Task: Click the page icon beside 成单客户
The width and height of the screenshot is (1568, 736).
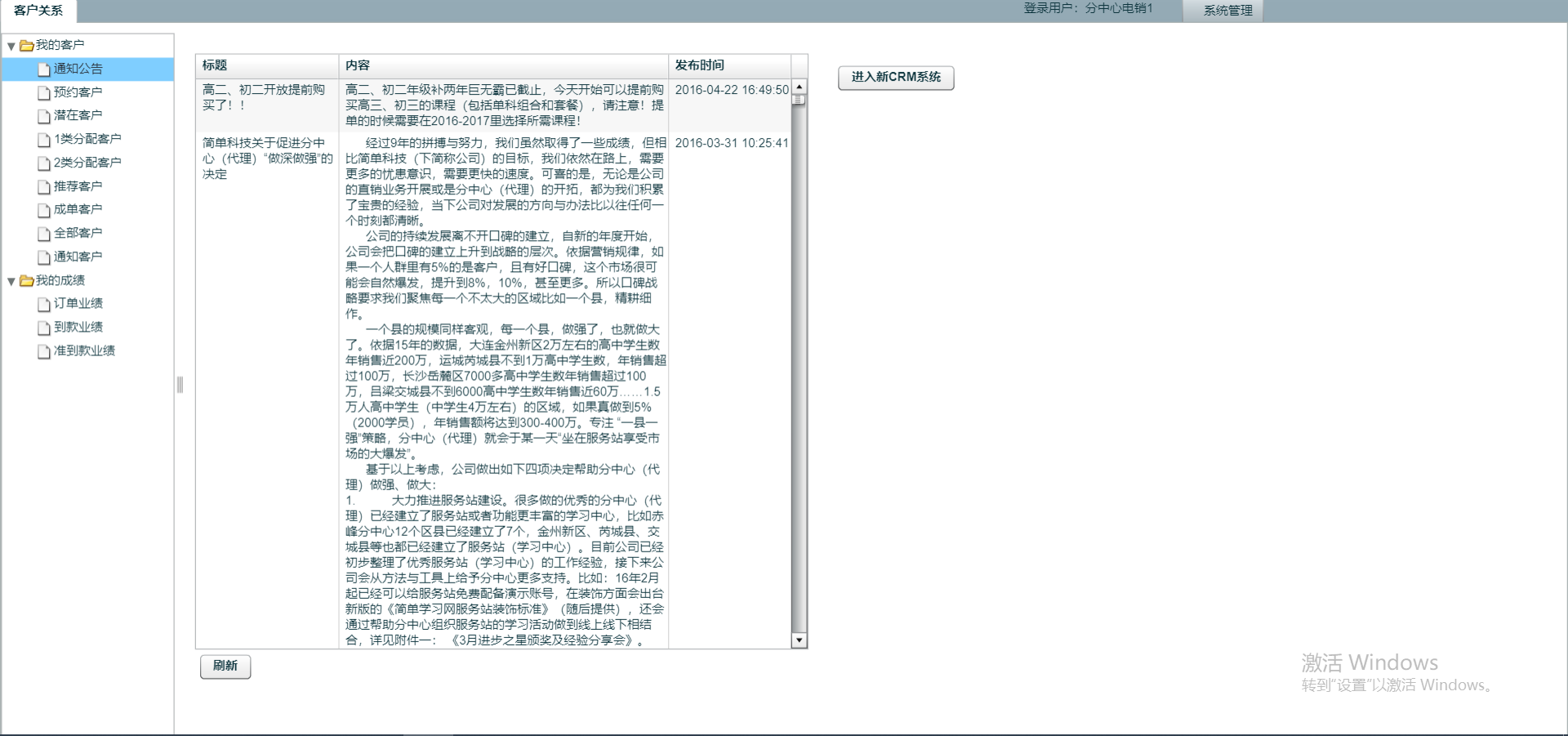Action: point(44,210)
